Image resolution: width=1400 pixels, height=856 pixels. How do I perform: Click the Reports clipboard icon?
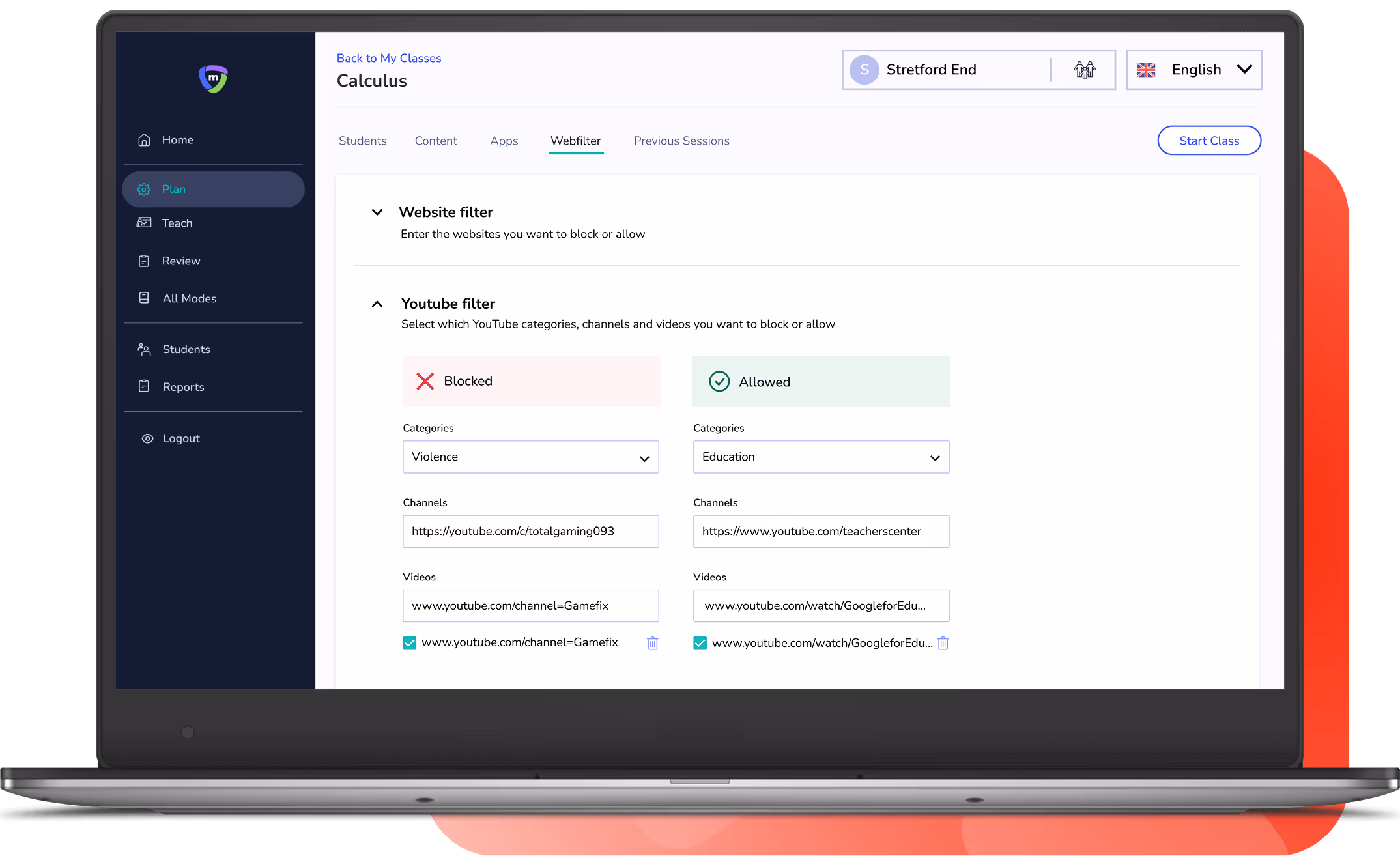pyautogui.click(x=144, y=386)
